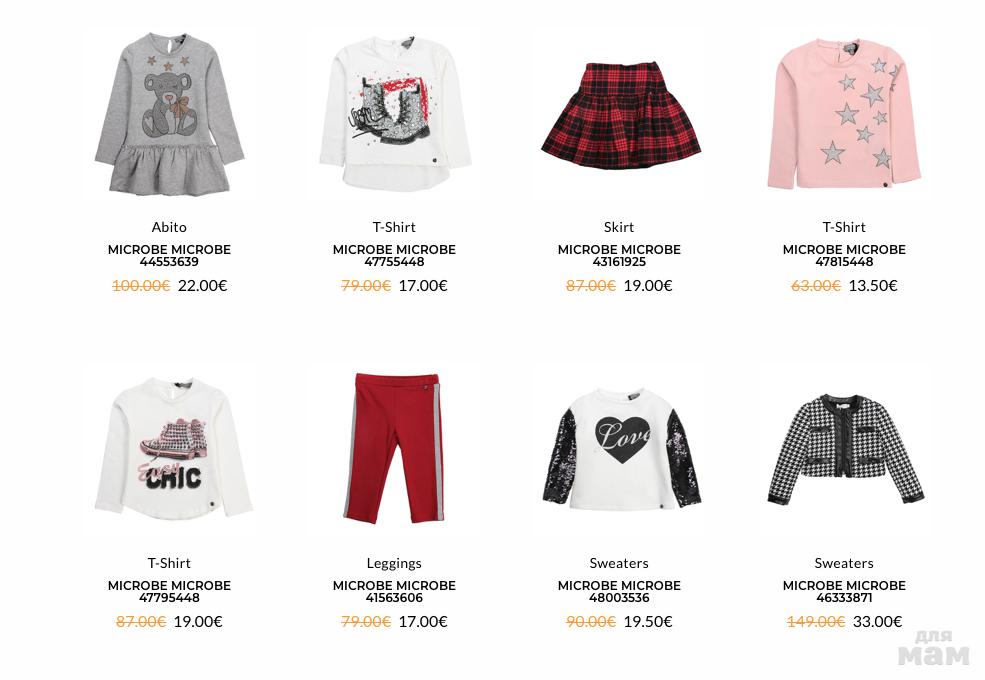
Task: Select product code 44553639 link
Action: point(169,261)
